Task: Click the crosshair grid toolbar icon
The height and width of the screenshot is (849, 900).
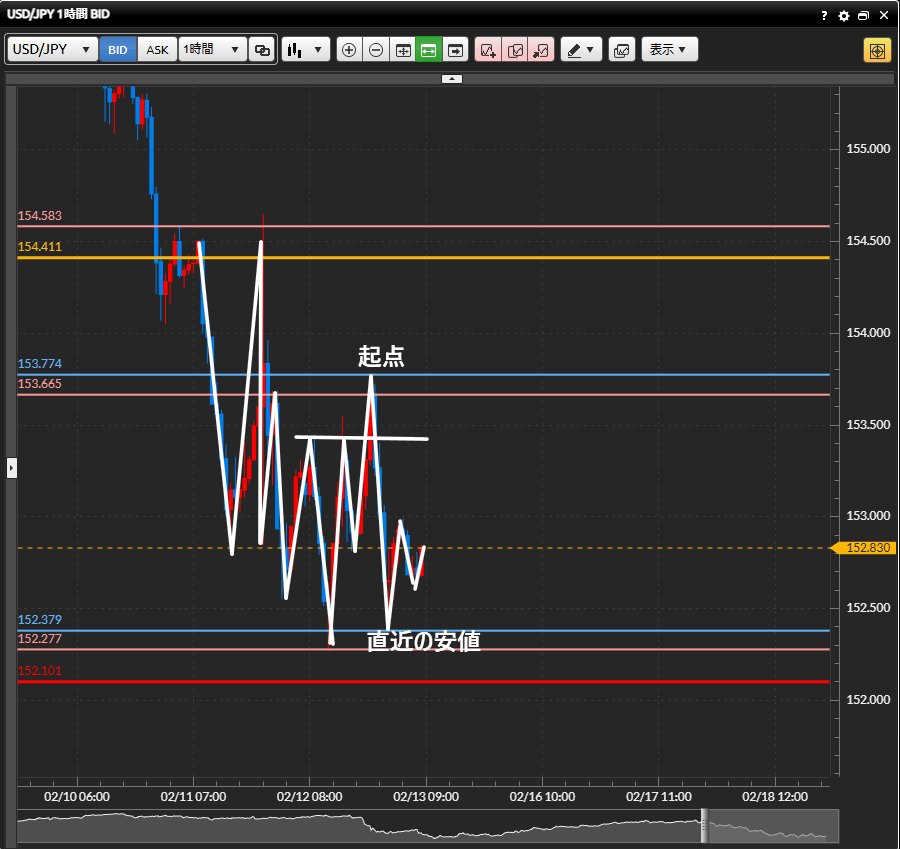Action: click(x=403, y=49)
